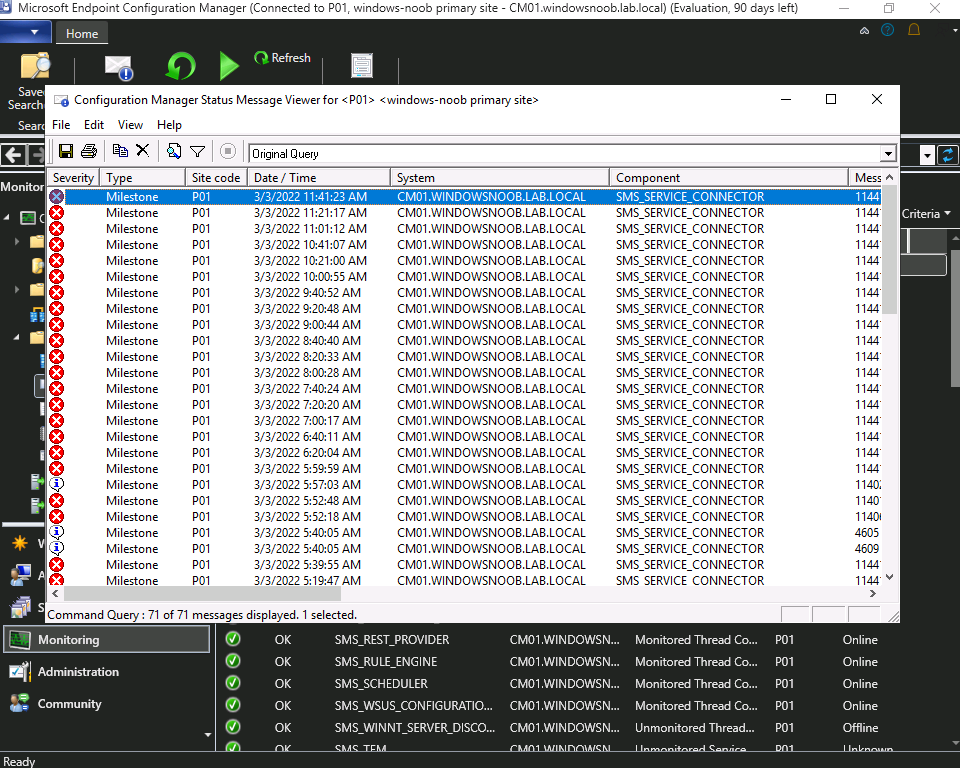This screenshot has width=960, height=768.
Task: Open the File menu
Action: point(61,125)
